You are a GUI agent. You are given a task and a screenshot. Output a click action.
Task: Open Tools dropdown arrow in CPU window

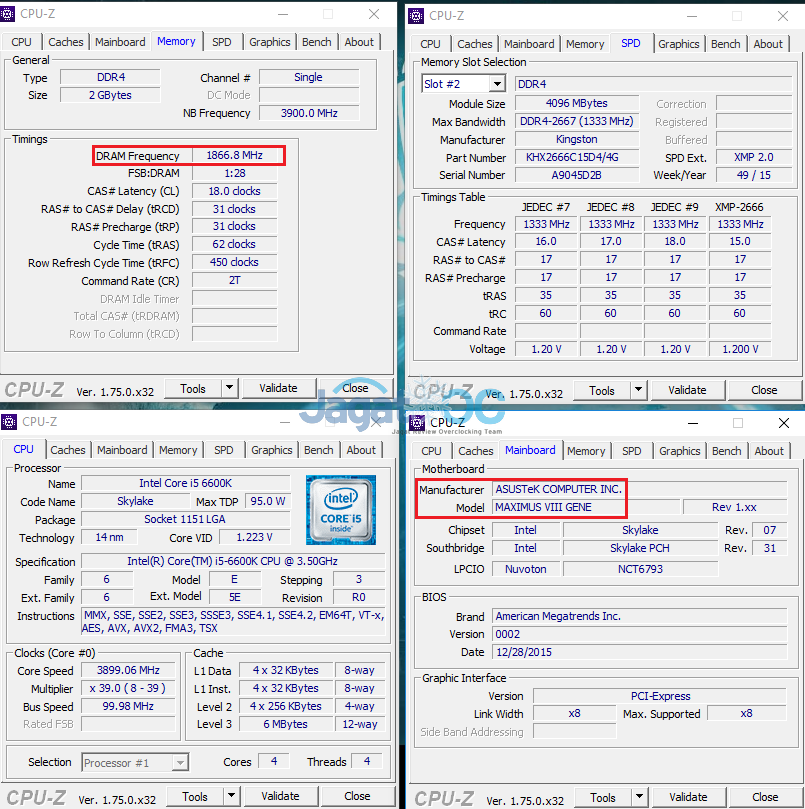pos(232,796)
